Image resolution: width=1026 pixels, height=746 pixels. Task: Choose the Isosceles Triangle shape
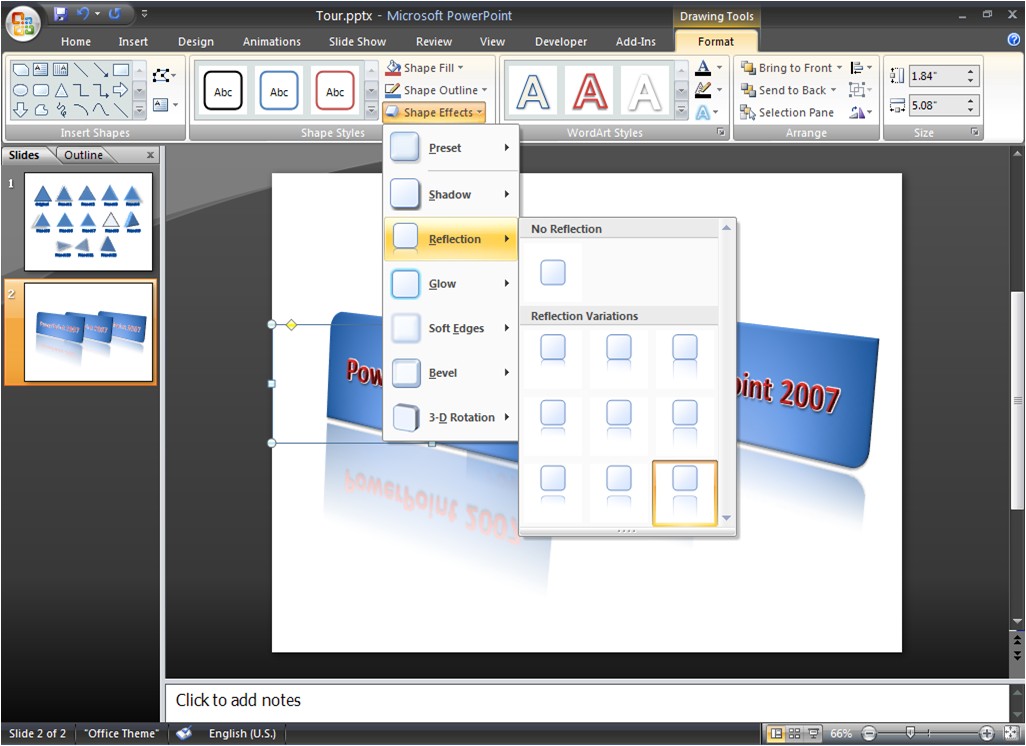pyautogui.click(x=61, y=90)
